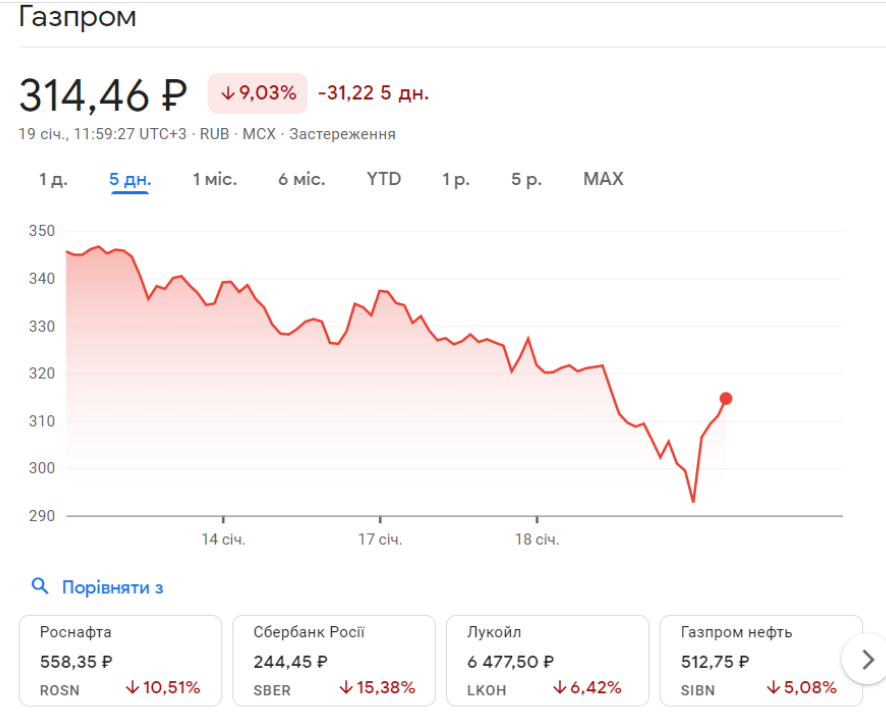Switch to the 5 дн. range tab
Viewport: 886px width, 715px height.
130,180
